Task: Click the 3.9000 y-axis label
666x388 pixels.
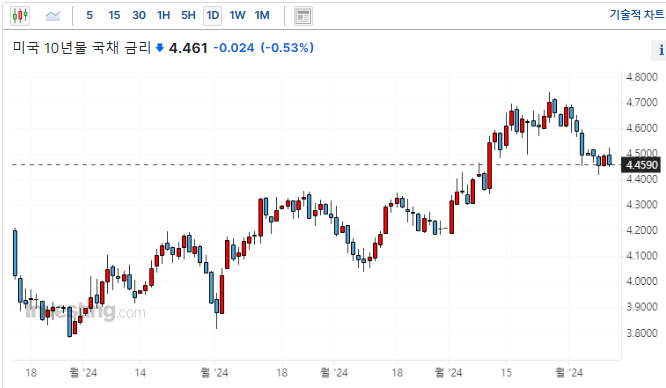Action: (641, 307)
